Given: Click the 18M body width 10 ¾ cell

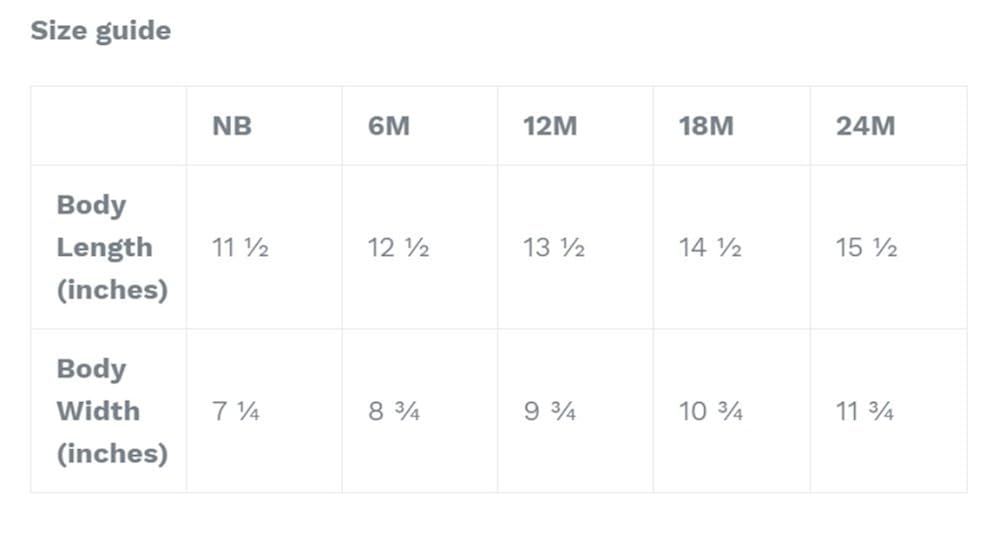Looking at the screenshot, I should coord(710,411).
